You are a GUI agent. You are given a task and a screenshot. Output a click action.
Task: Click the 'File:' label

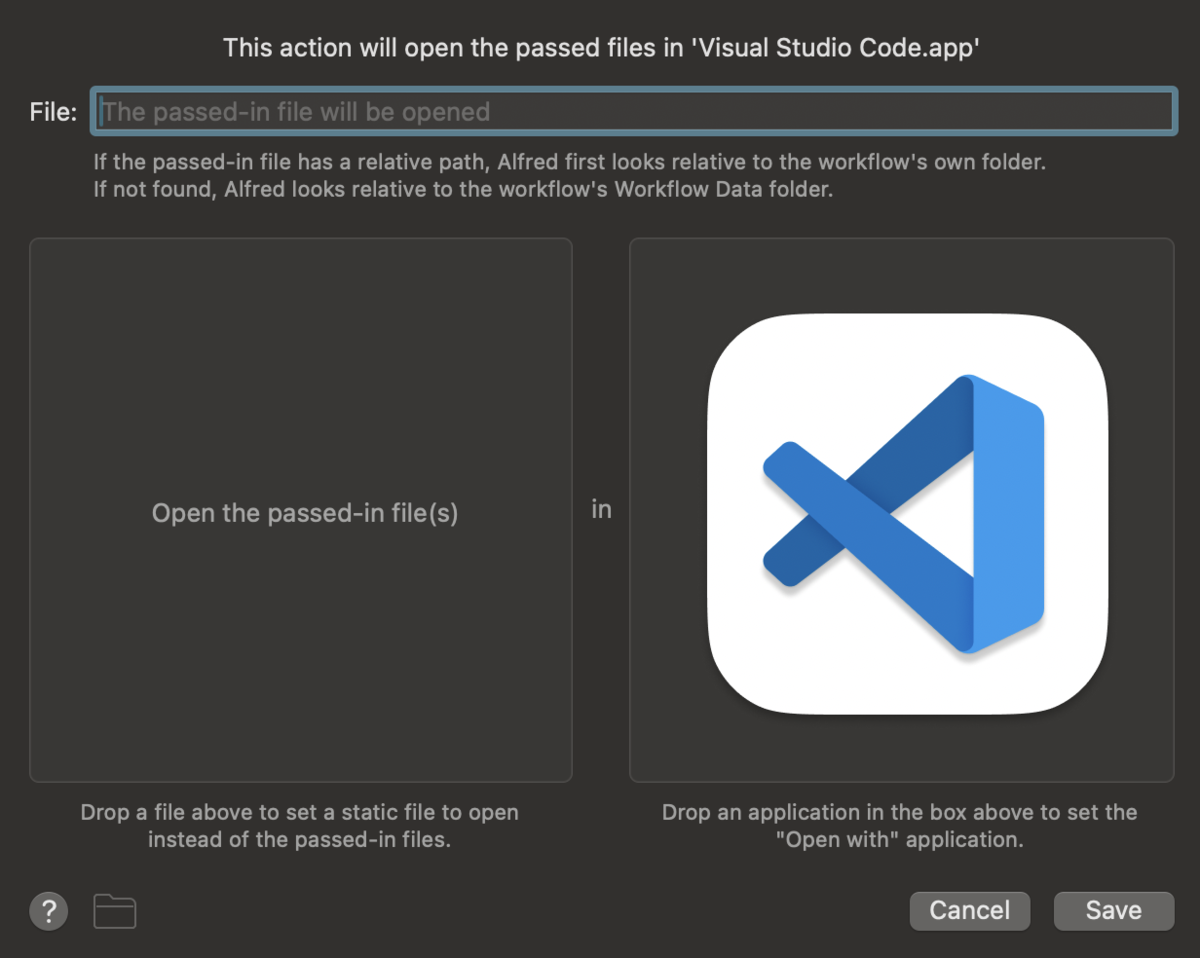point(53,112)
